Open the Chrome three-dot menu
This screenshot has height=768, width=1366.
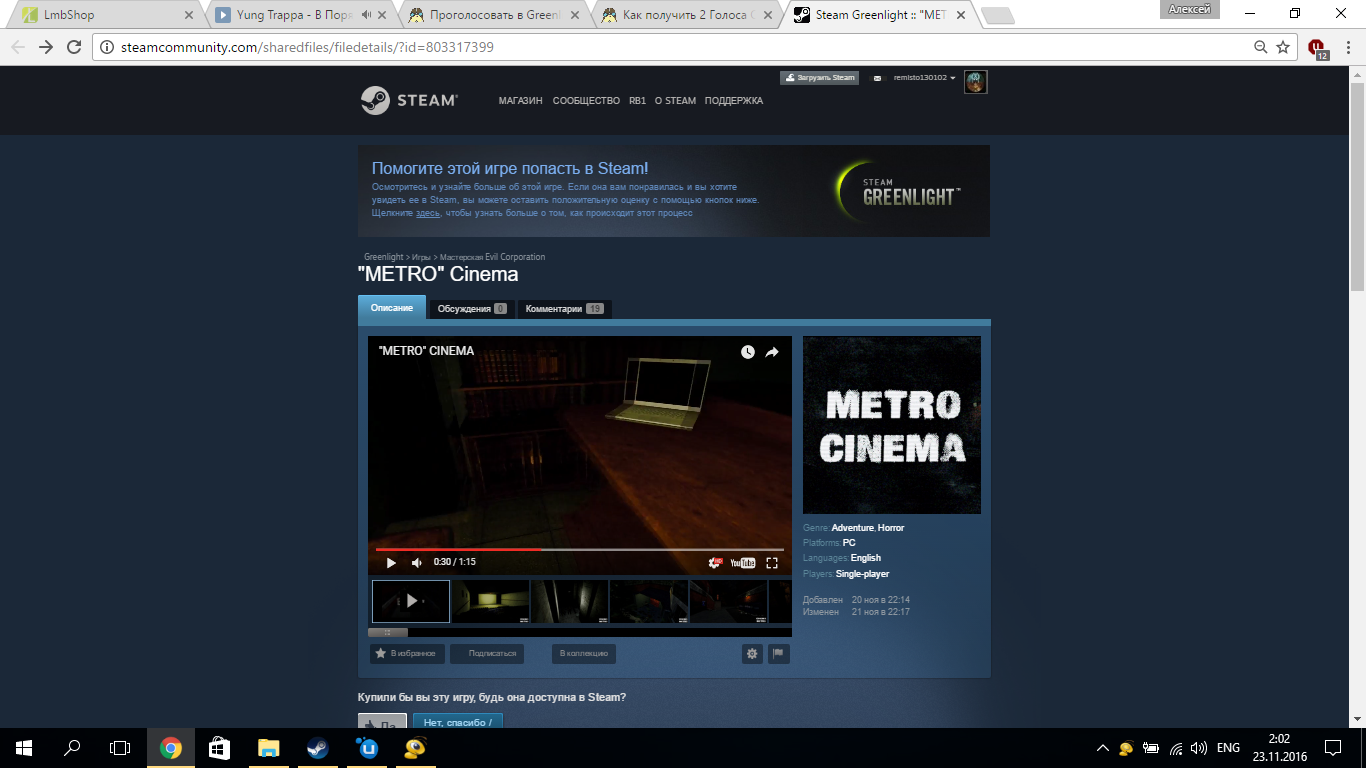[x=1348, y=47]
